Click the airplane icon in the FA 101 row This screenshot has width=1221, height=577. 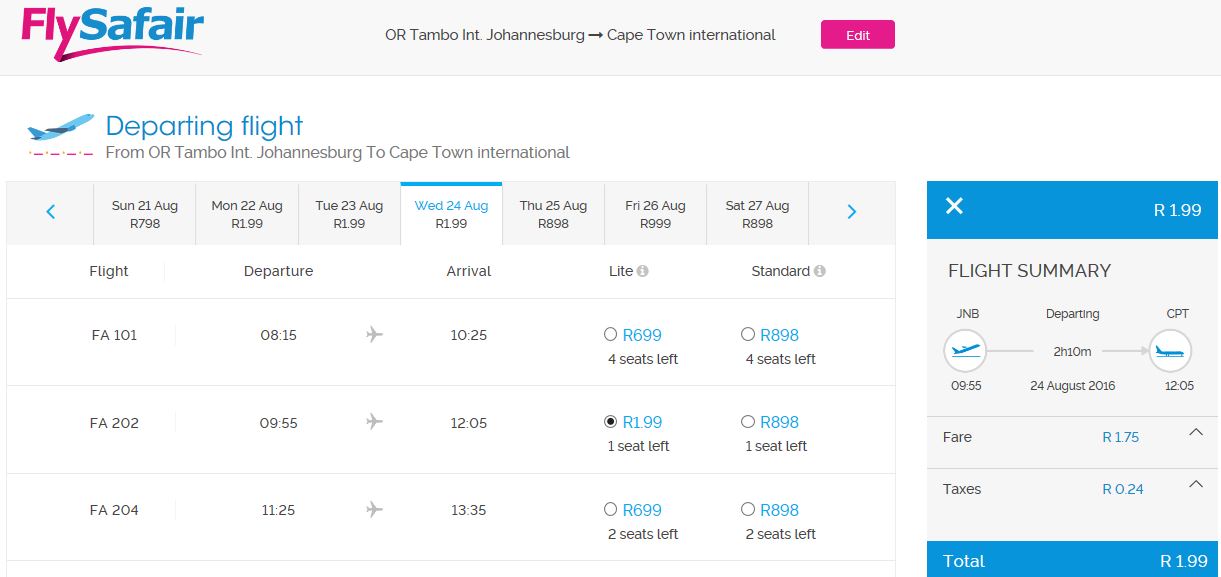(374, 334)
